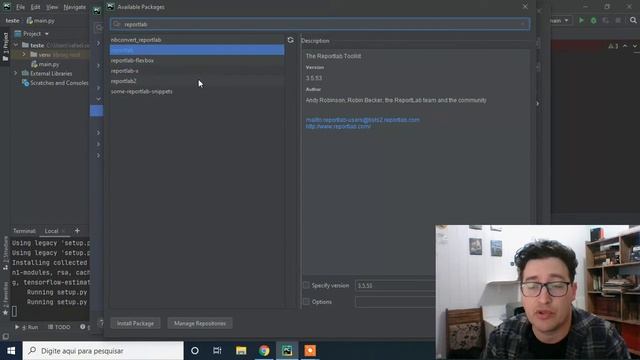
Task: Select reportlab-x in the package list
Action: 197,71
